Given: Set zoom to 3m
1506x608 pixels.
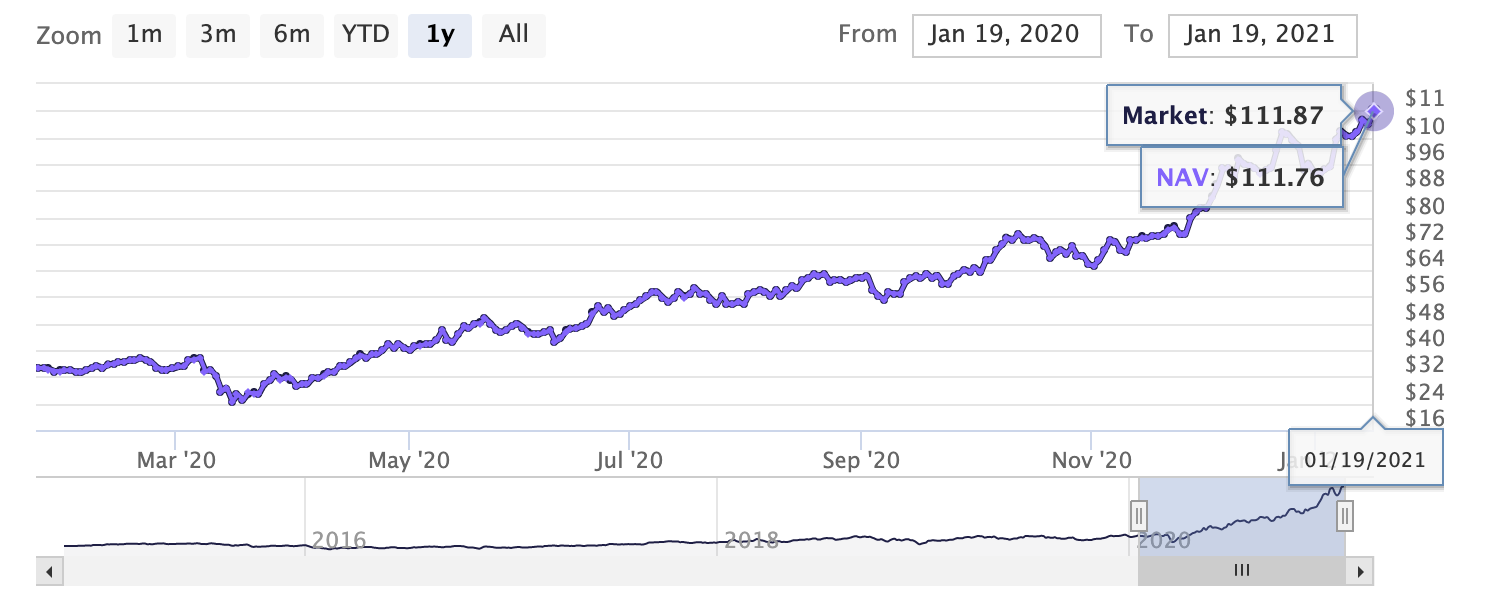Looking at the screenshot, I should [217, 35].
